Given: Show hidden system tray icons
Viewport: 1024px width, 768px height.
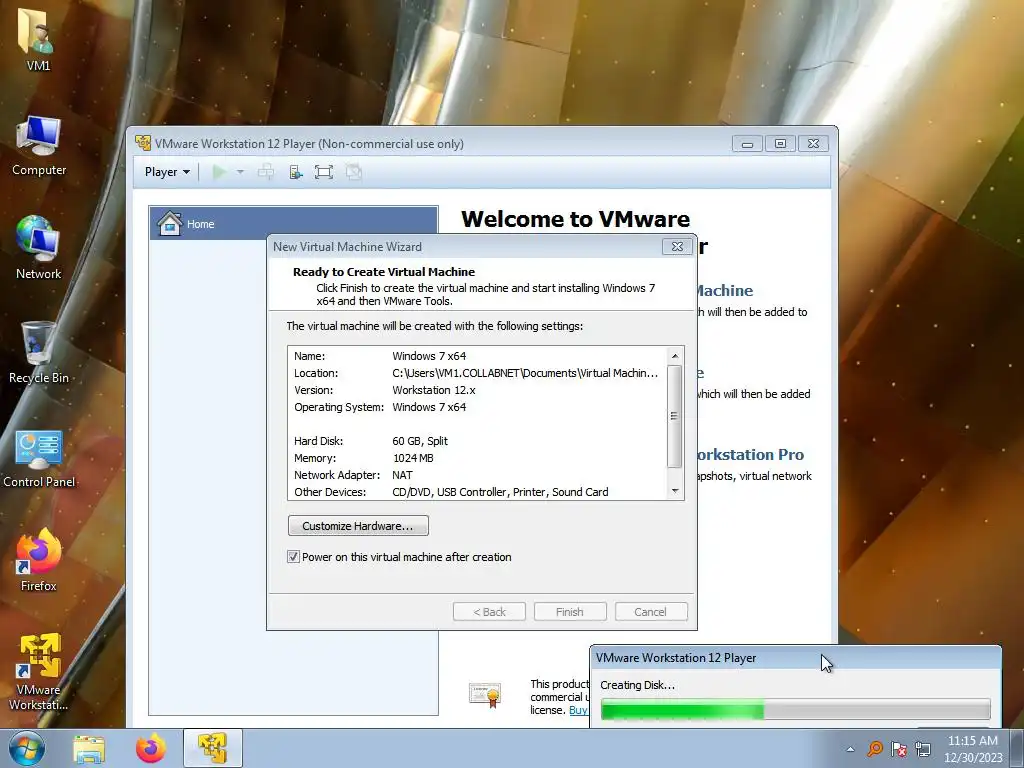Looking at the screenshot, I should (850, 749).
